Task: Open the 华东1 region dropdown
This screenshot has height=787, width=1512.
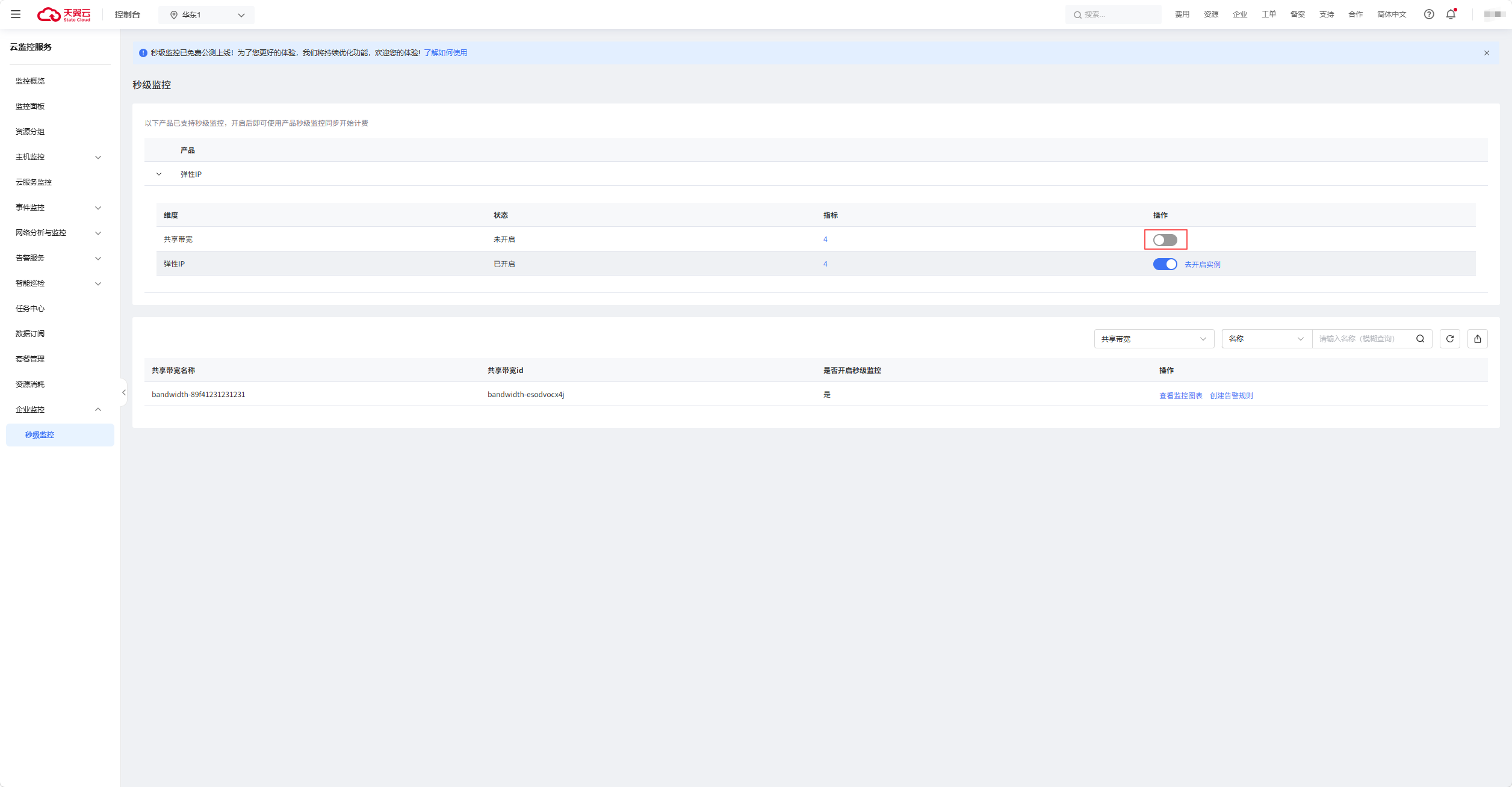Action: (206, 15)
